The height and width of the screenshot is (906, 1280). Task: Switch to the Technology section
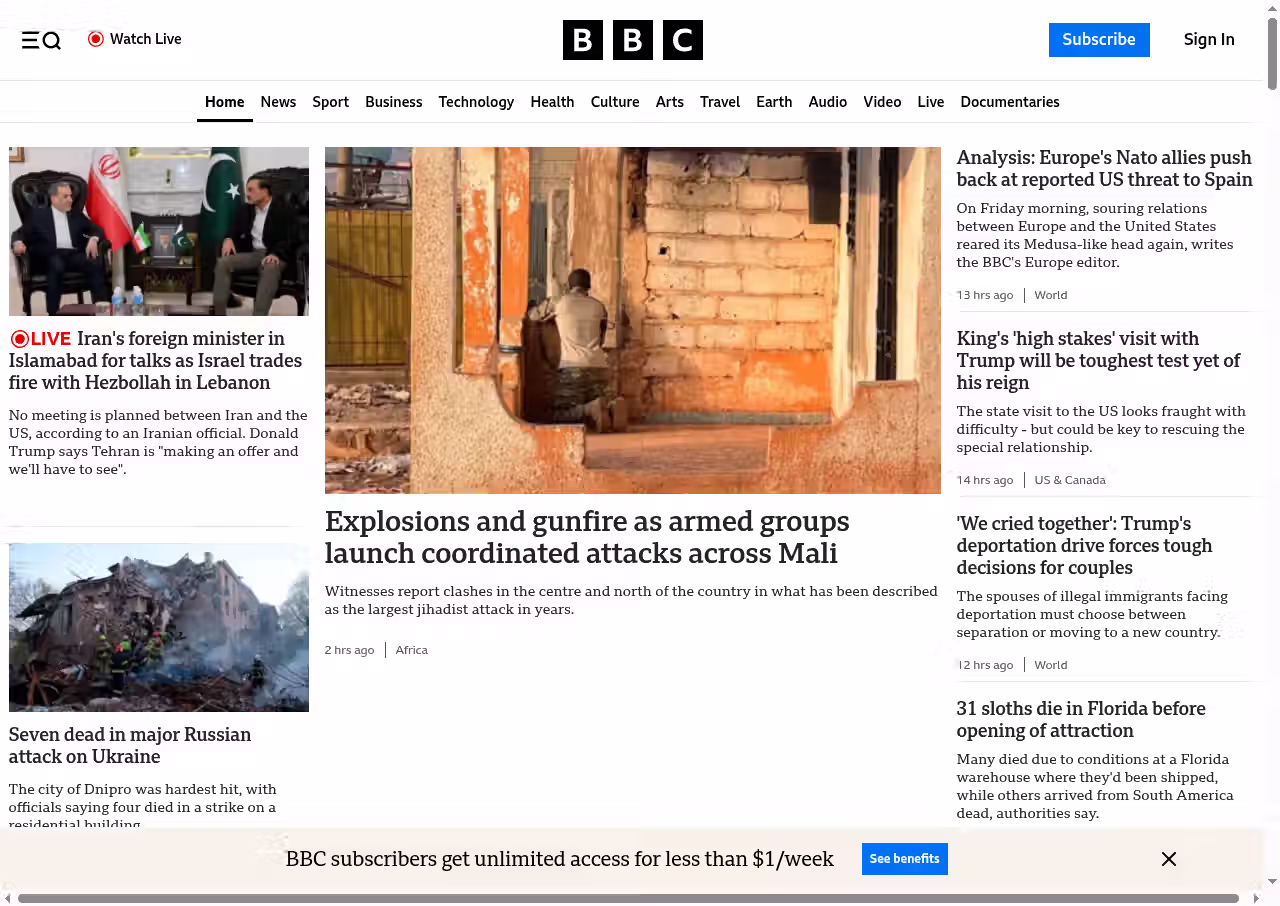[476, 102]
